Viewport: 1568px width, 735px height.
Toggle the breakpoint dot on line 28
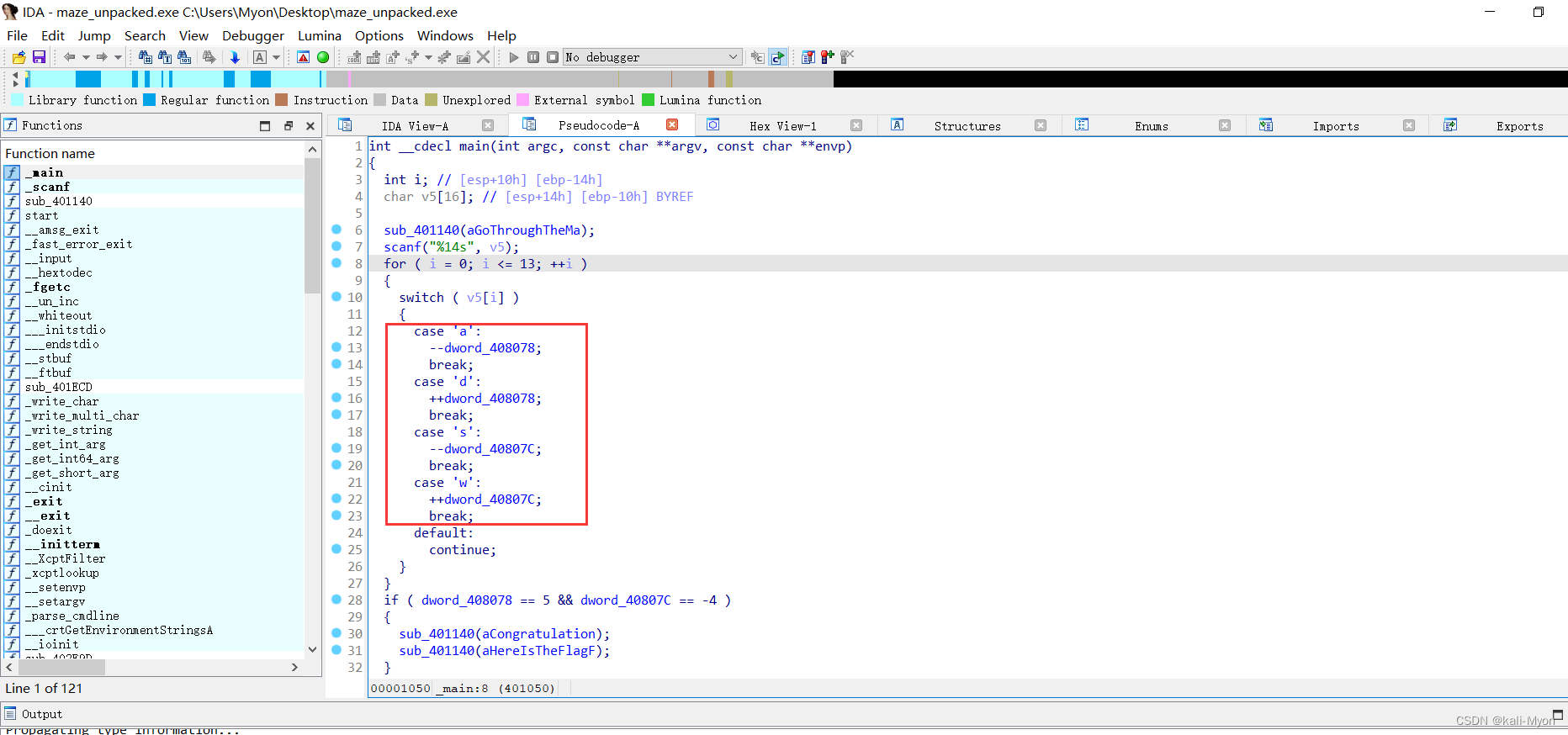tap(336, 600)
